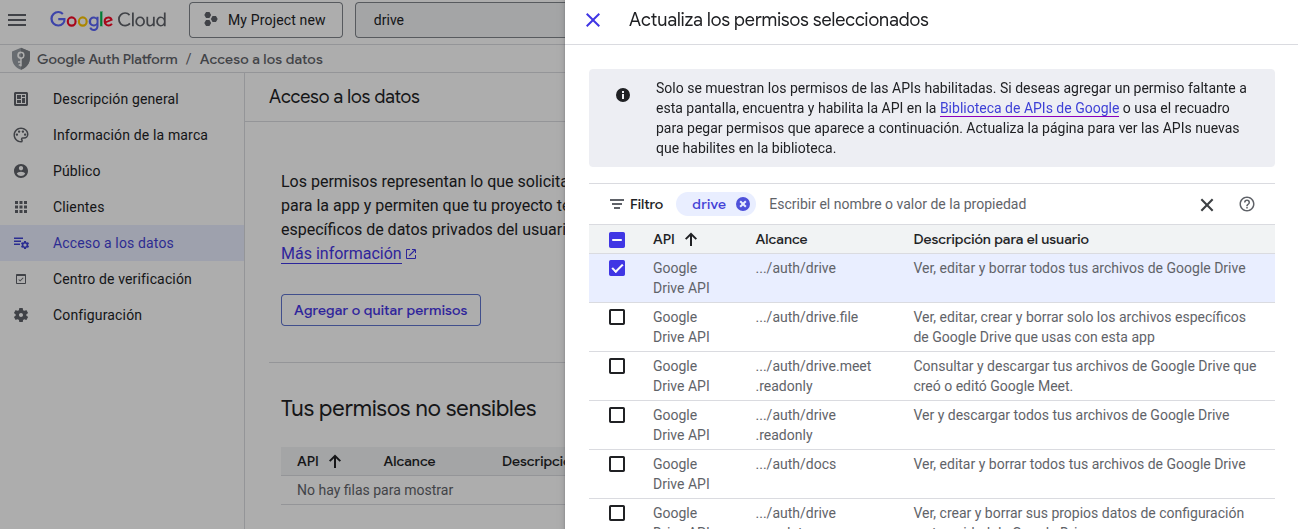Click the Google Auth Platform shield icon
The image size is (1298, 529).
coord(20,59)
